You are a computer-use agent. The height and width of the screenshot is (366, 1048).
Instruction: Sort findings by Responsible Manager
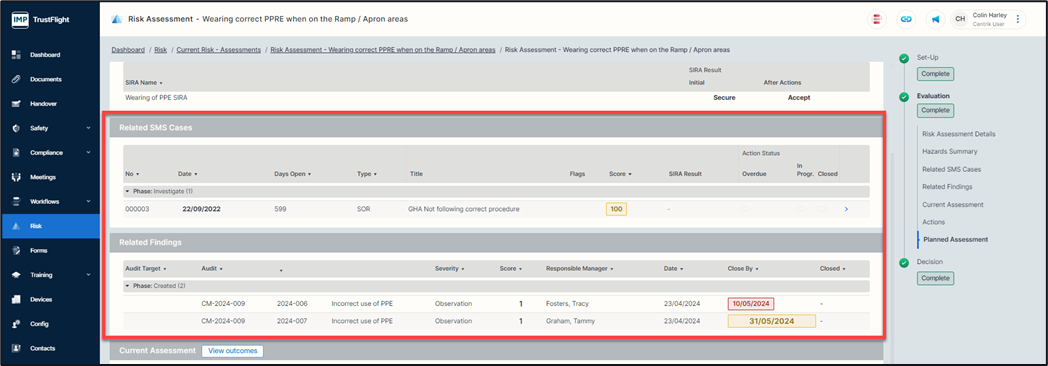(579, 268)
